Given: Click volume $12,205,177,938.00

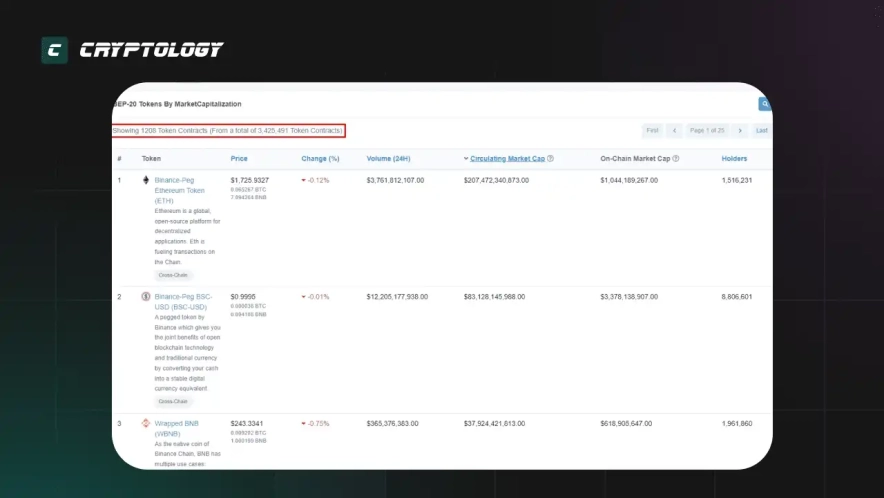Looking at the screenshot, I should click(x=397, y=296).
